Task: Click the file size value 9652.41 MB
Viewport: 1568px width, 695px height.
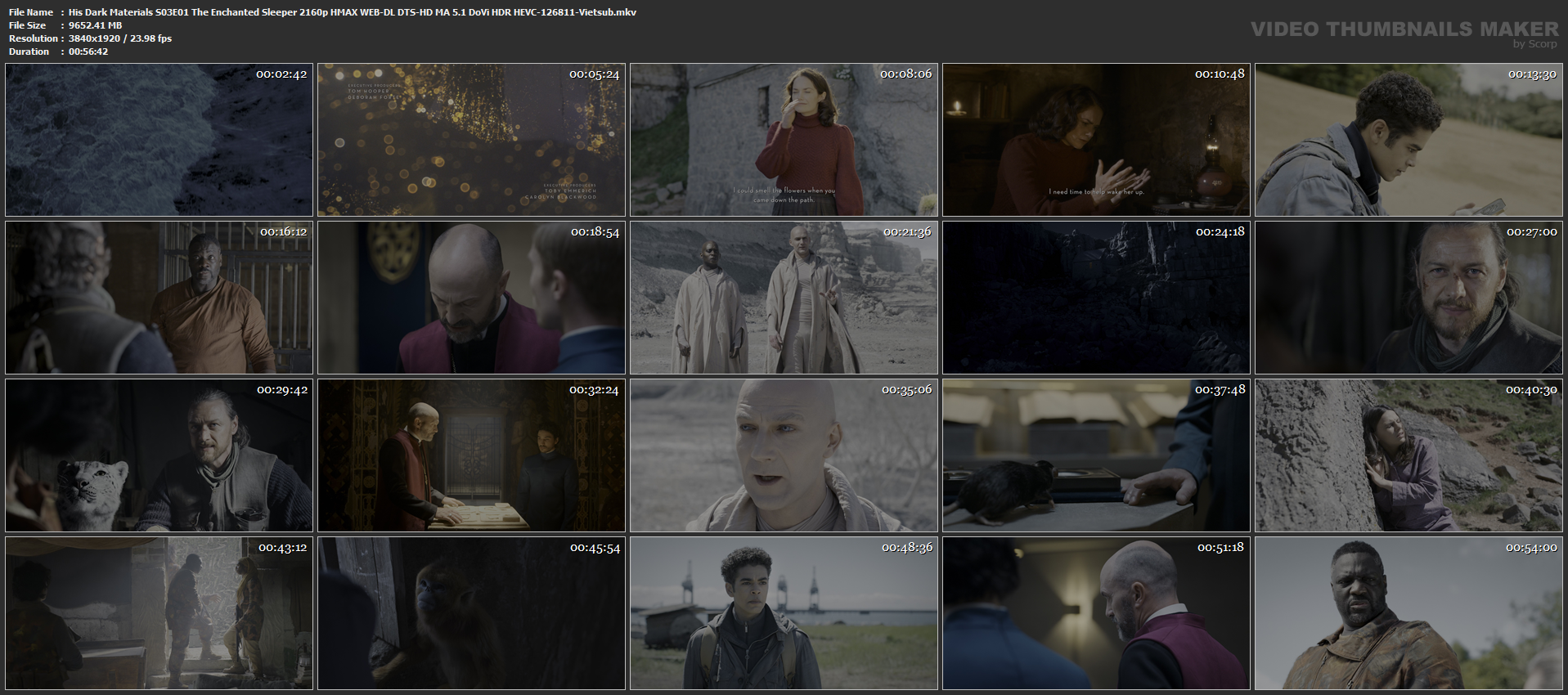Action: pyautogui.click(x=96, y=25)
